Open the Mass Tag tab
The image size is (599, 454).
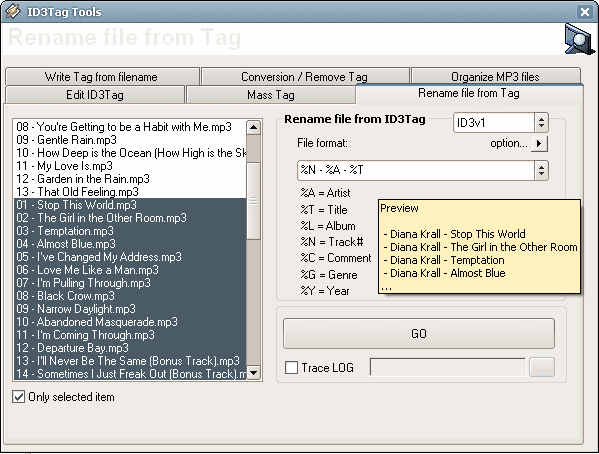click(271, 95)
